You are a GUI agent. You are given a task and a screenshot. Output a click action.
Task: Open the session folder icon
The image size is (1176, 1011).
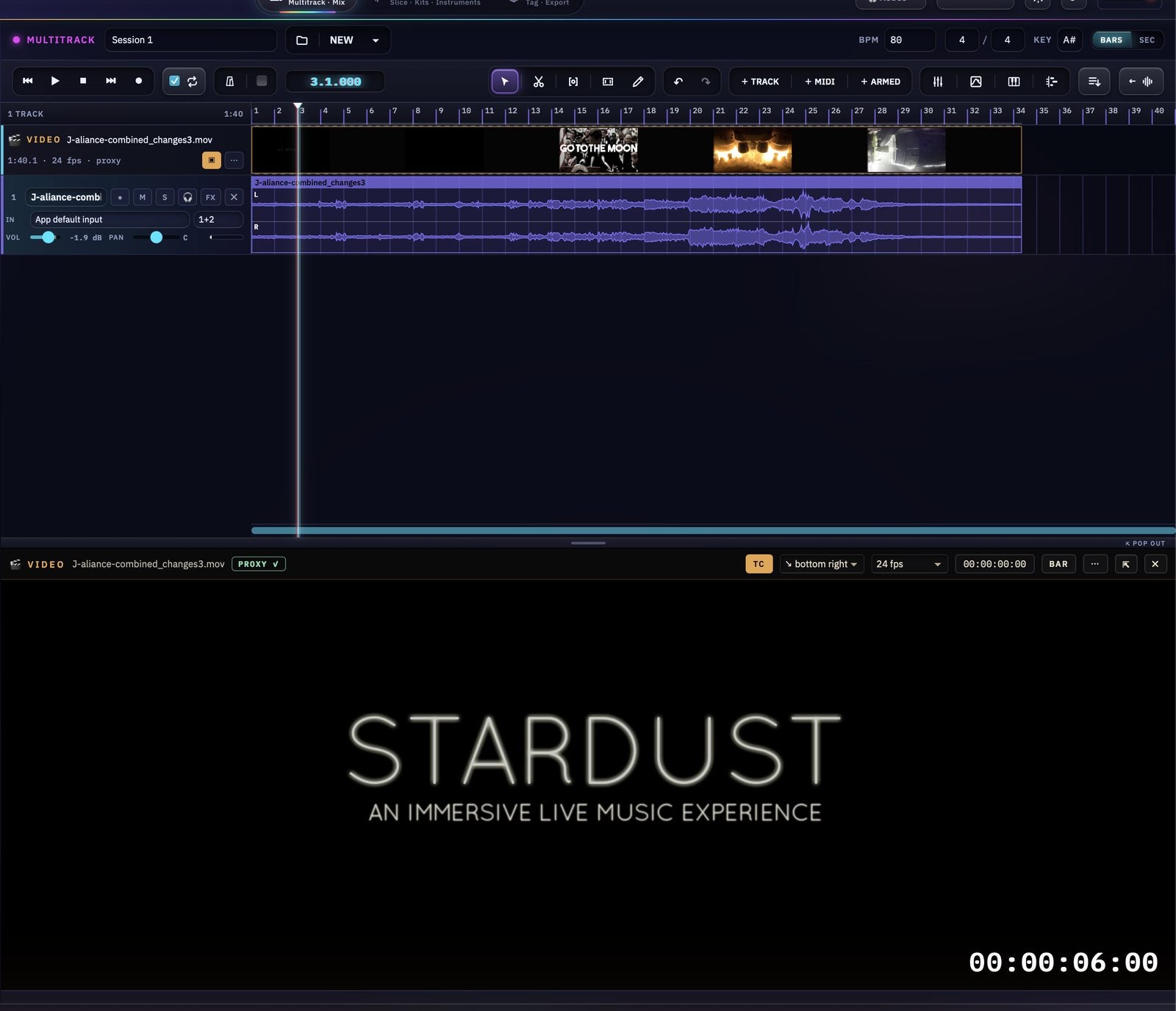coord(302,40)
